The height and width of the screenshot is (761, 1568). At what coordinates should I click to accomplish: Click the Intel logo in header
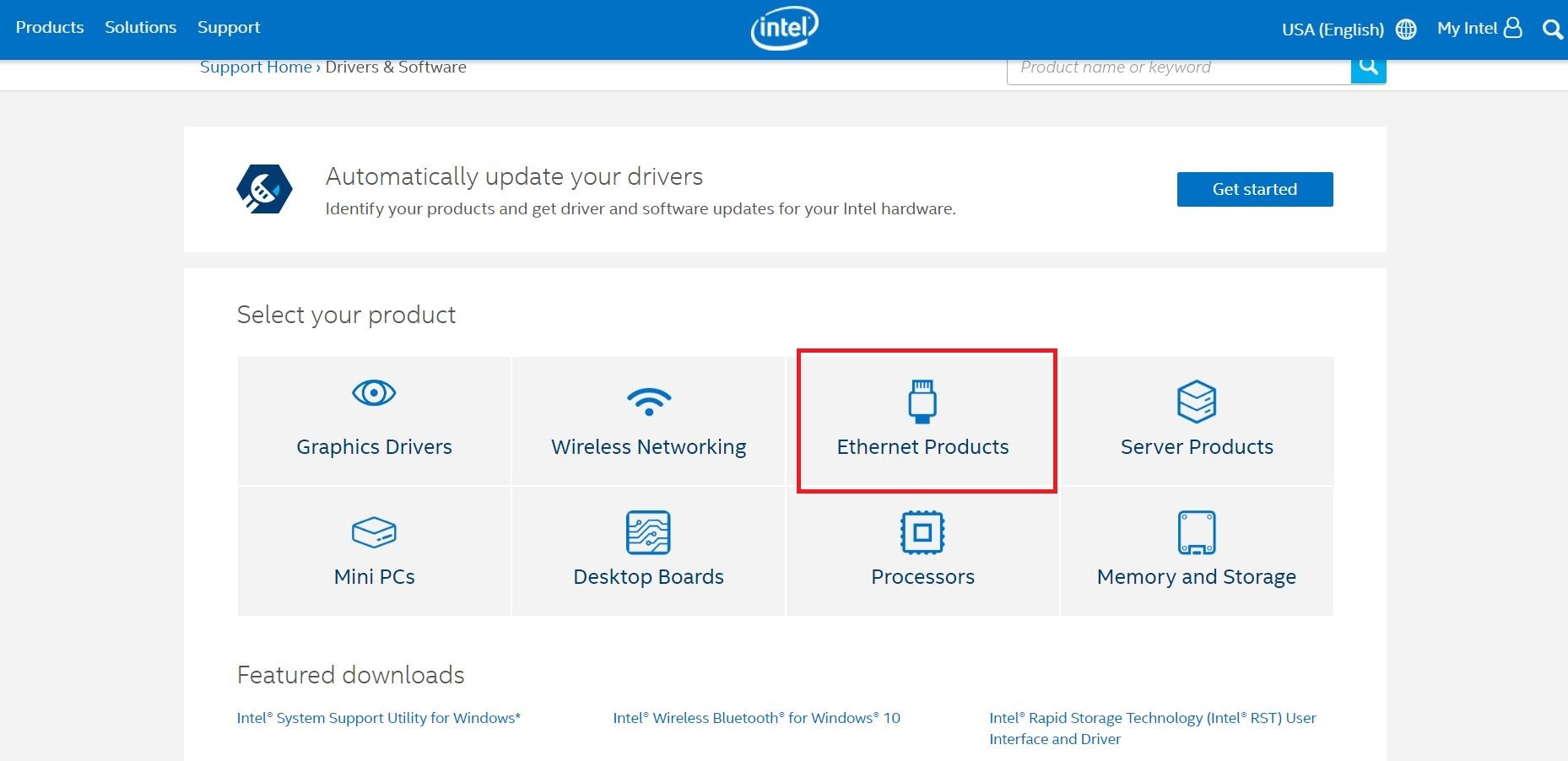(x=784, y=29)
